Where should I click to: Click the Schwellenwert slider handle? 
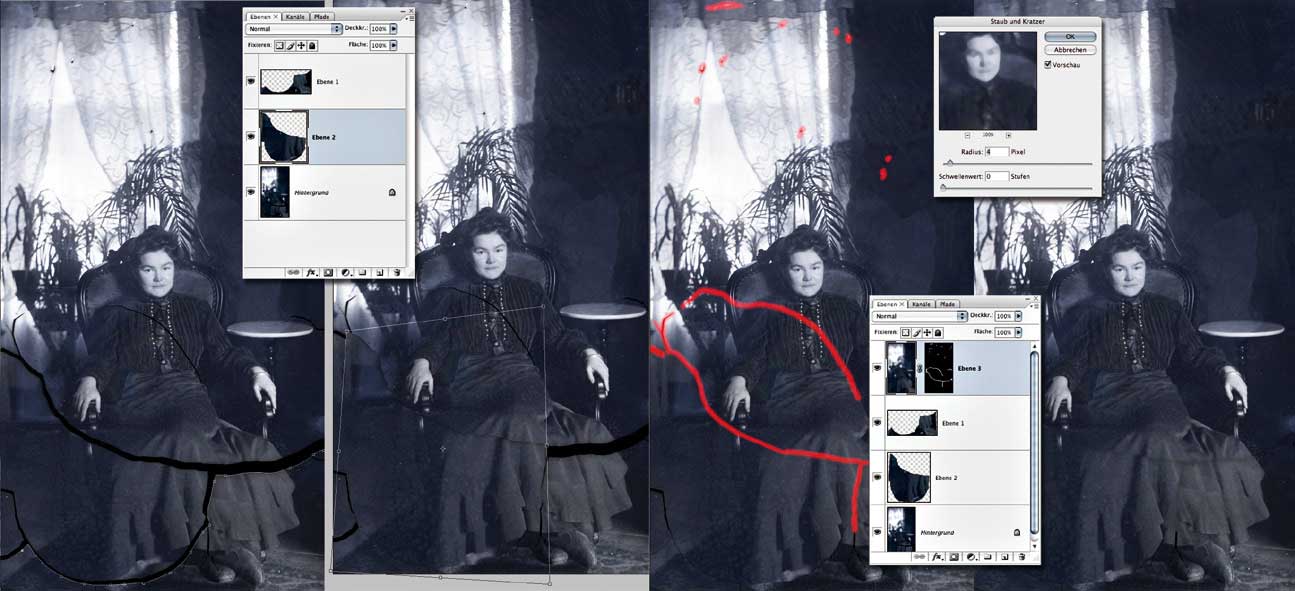coord(943,187)
